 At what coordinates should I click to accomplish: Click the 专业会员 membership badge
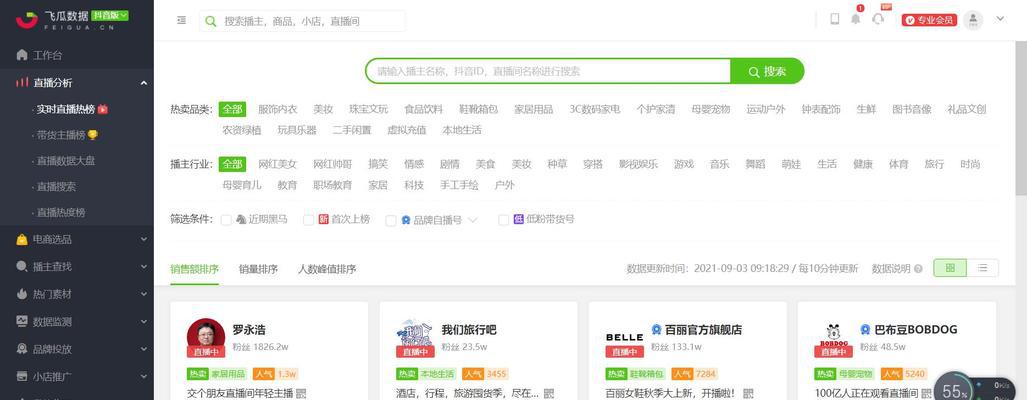(929, 20)
